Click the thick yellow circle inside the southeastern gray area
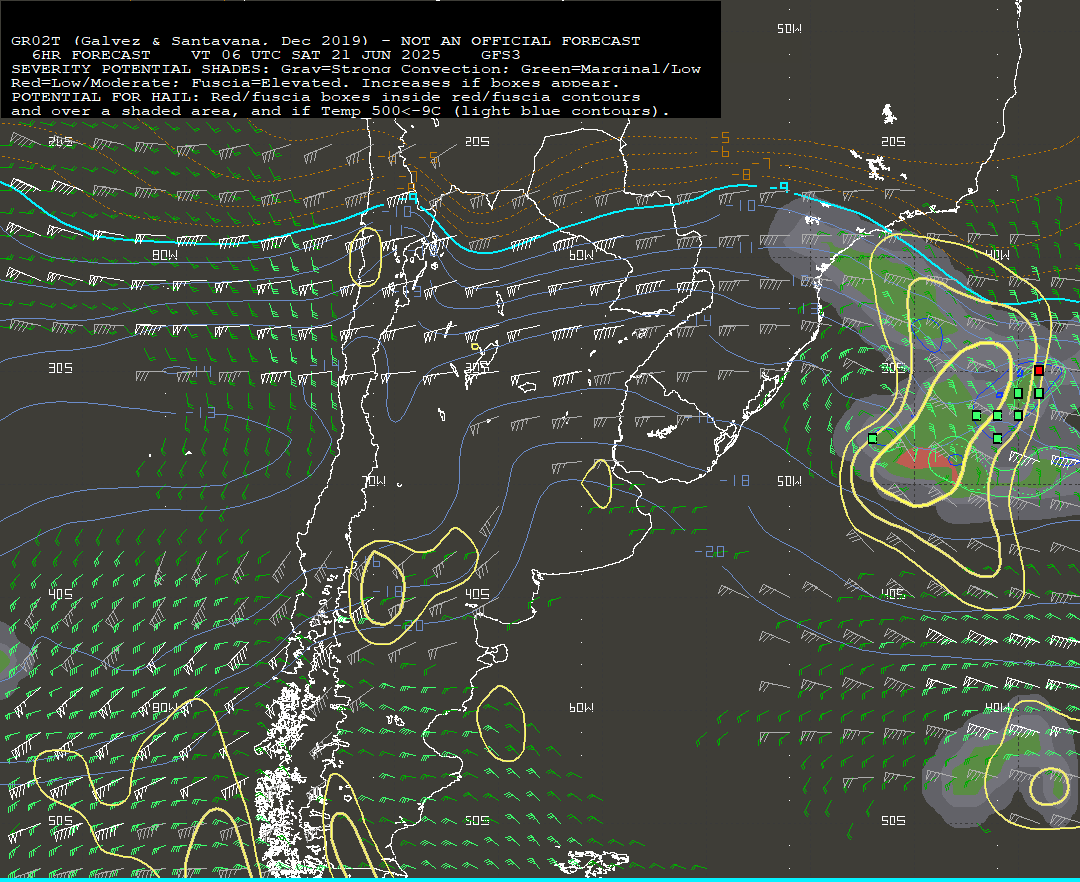 1049,788
